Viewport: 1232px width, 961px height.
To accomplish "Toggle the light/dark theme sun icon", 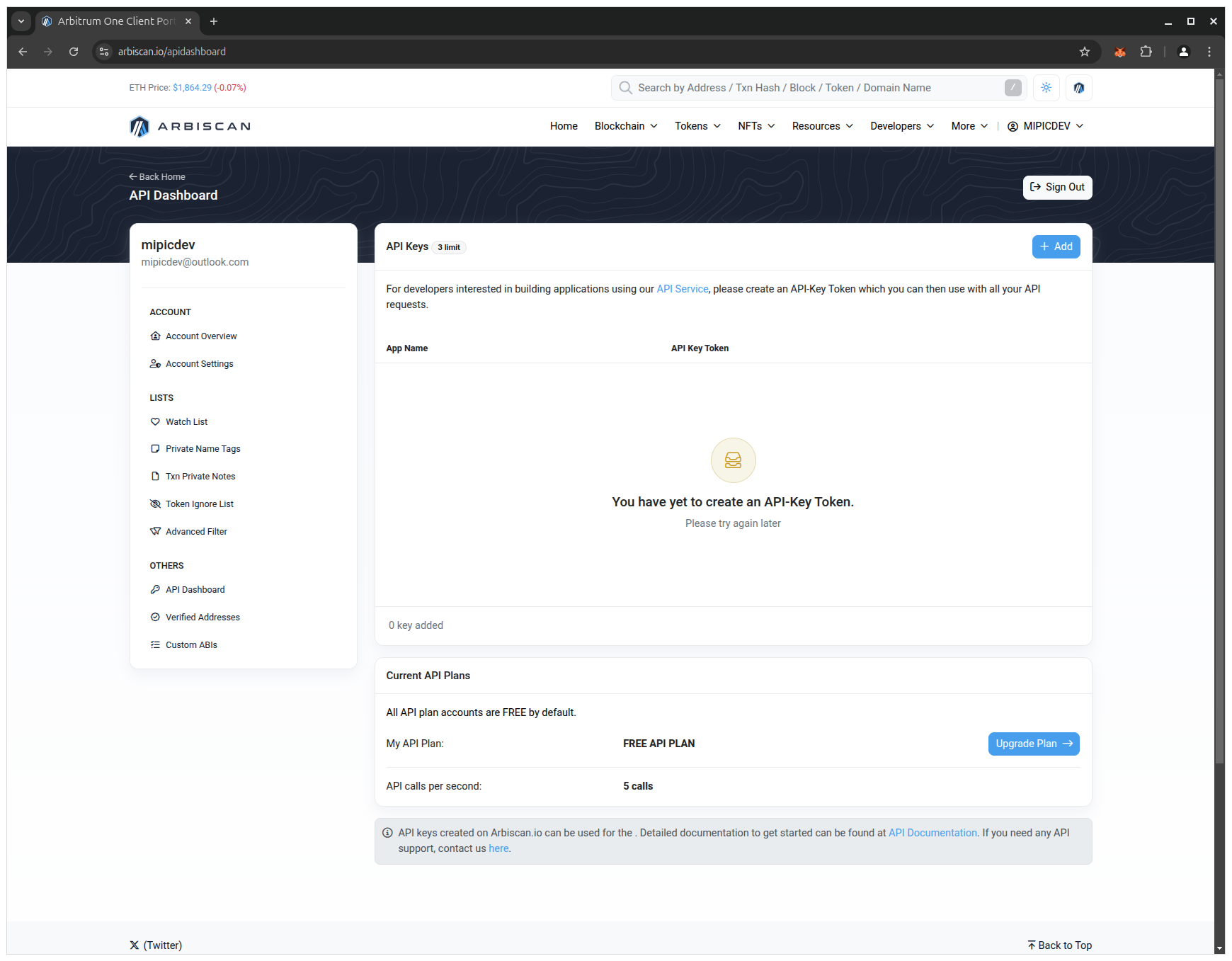I will coord(1046,88).
